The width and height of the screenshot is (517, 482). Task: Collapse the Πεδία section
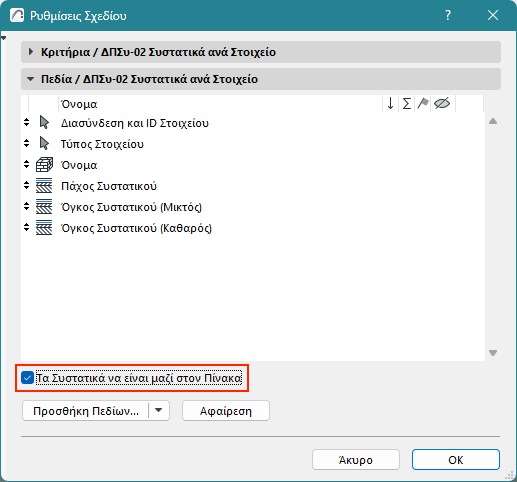[31, 79]
